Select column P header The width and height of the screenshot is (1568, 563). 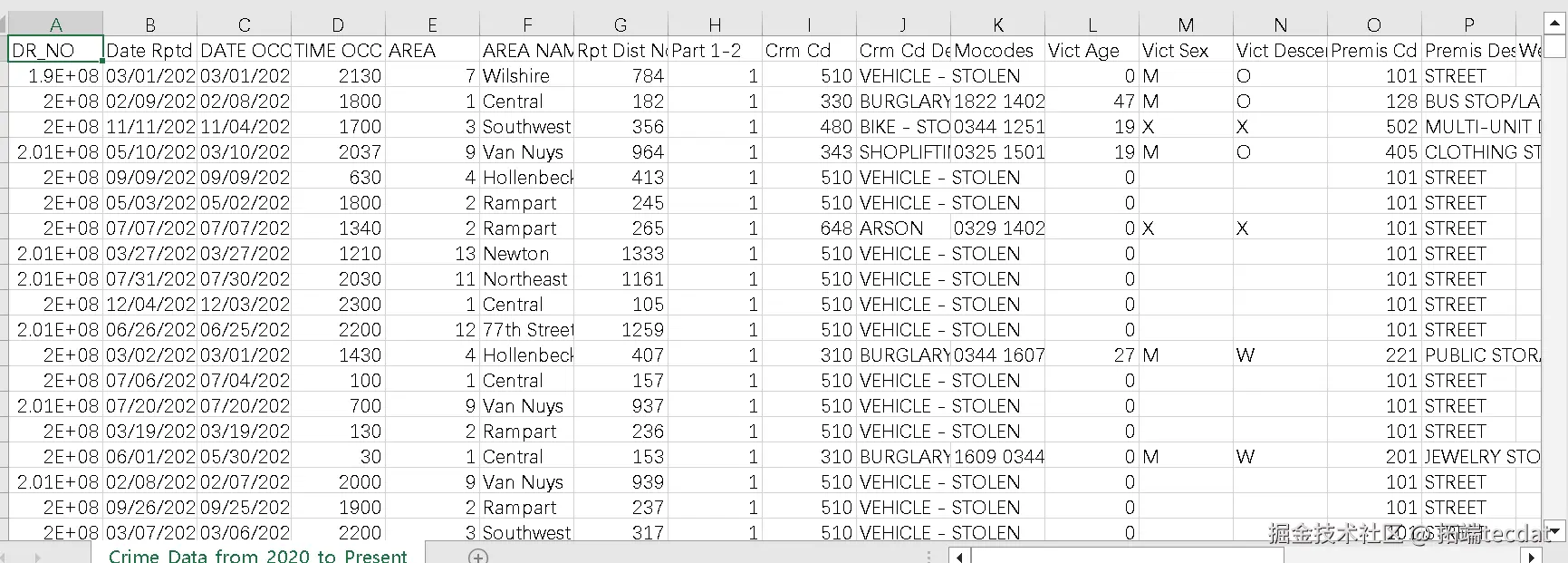1468,24
